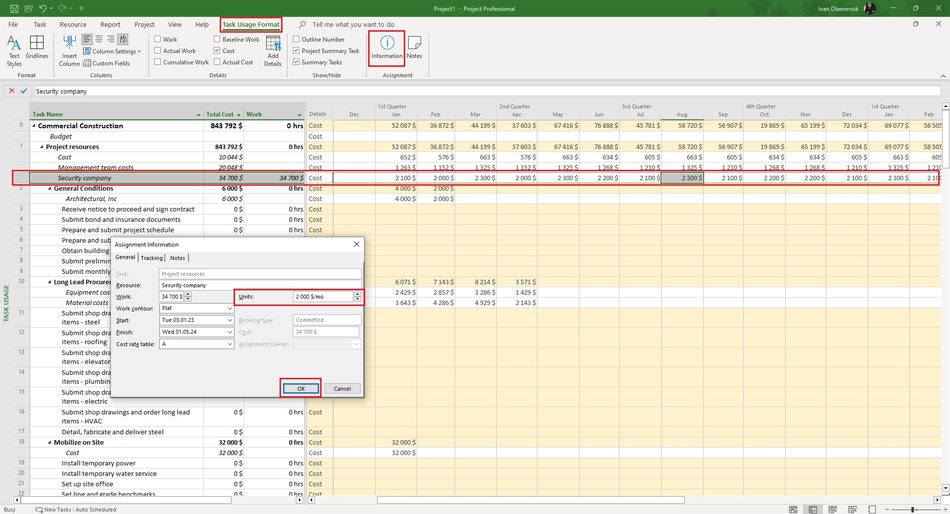
Task: Open the Cost rate table dropdown
Action: click(x=230, y=344)
